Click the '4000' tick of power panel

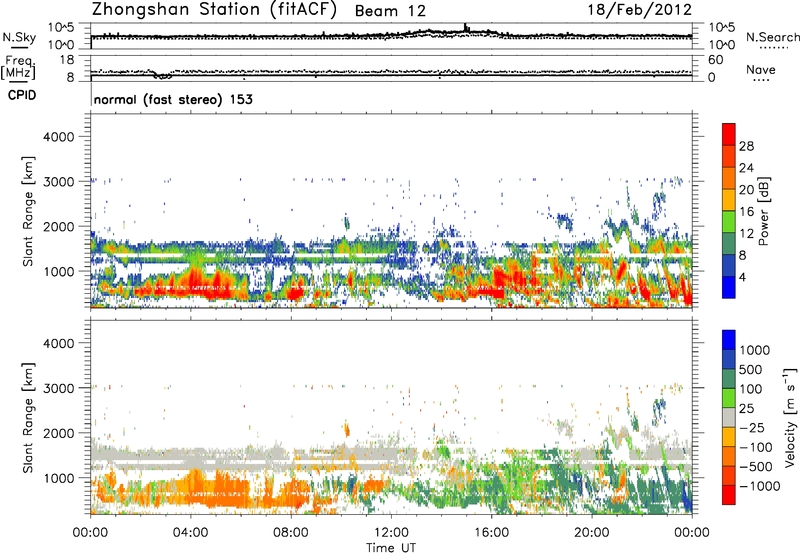point(58,137)
